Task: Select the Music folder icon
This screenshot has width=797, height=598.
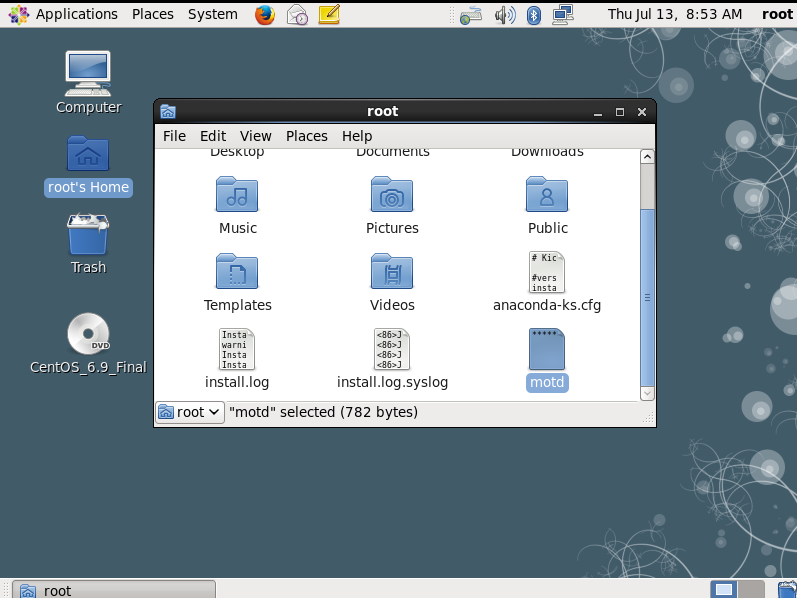Action: point(237,194)
